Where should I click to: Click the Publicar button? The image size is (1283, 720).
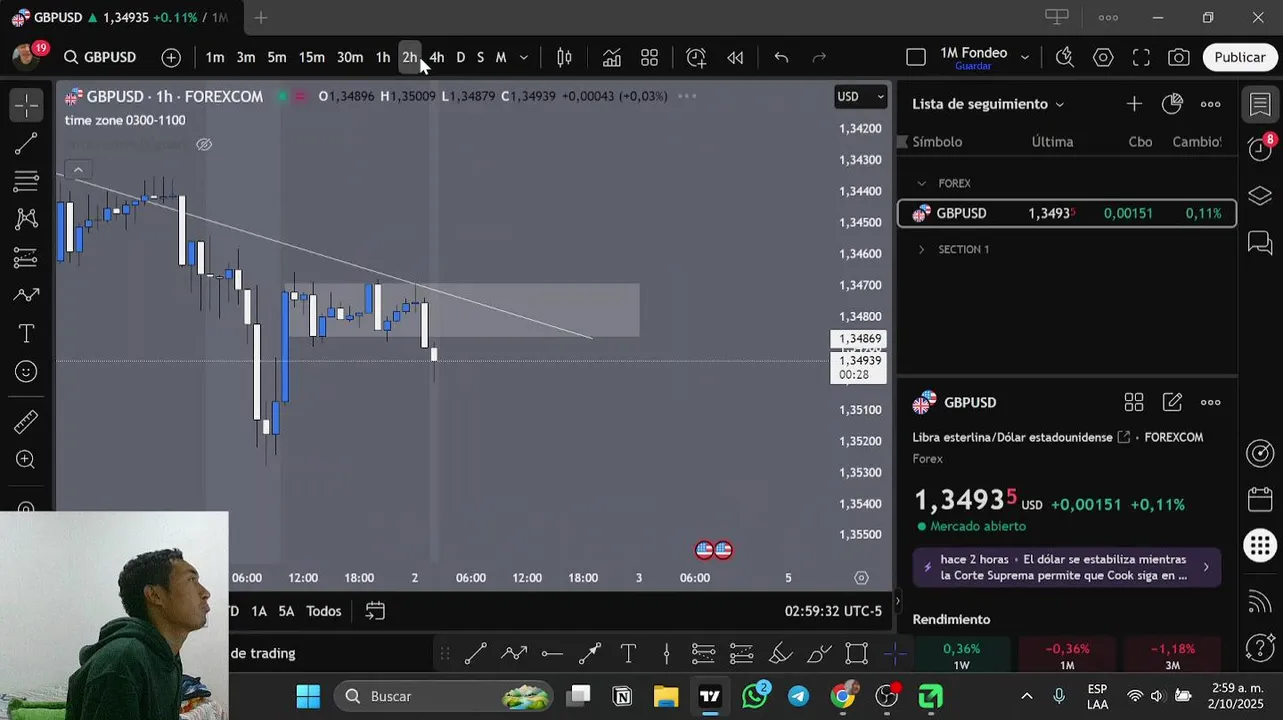click(1240, 58)
